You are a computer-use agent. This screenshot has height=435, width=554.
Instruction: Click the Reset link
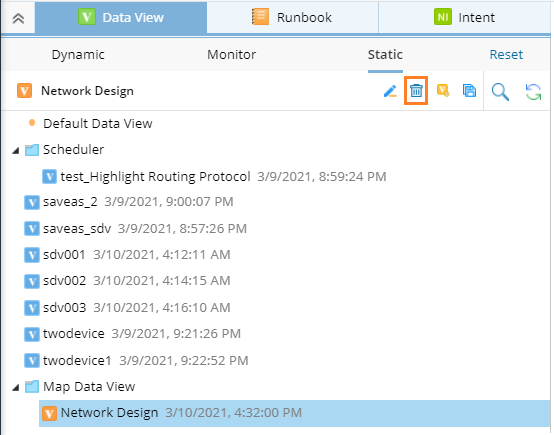(506, 55)
